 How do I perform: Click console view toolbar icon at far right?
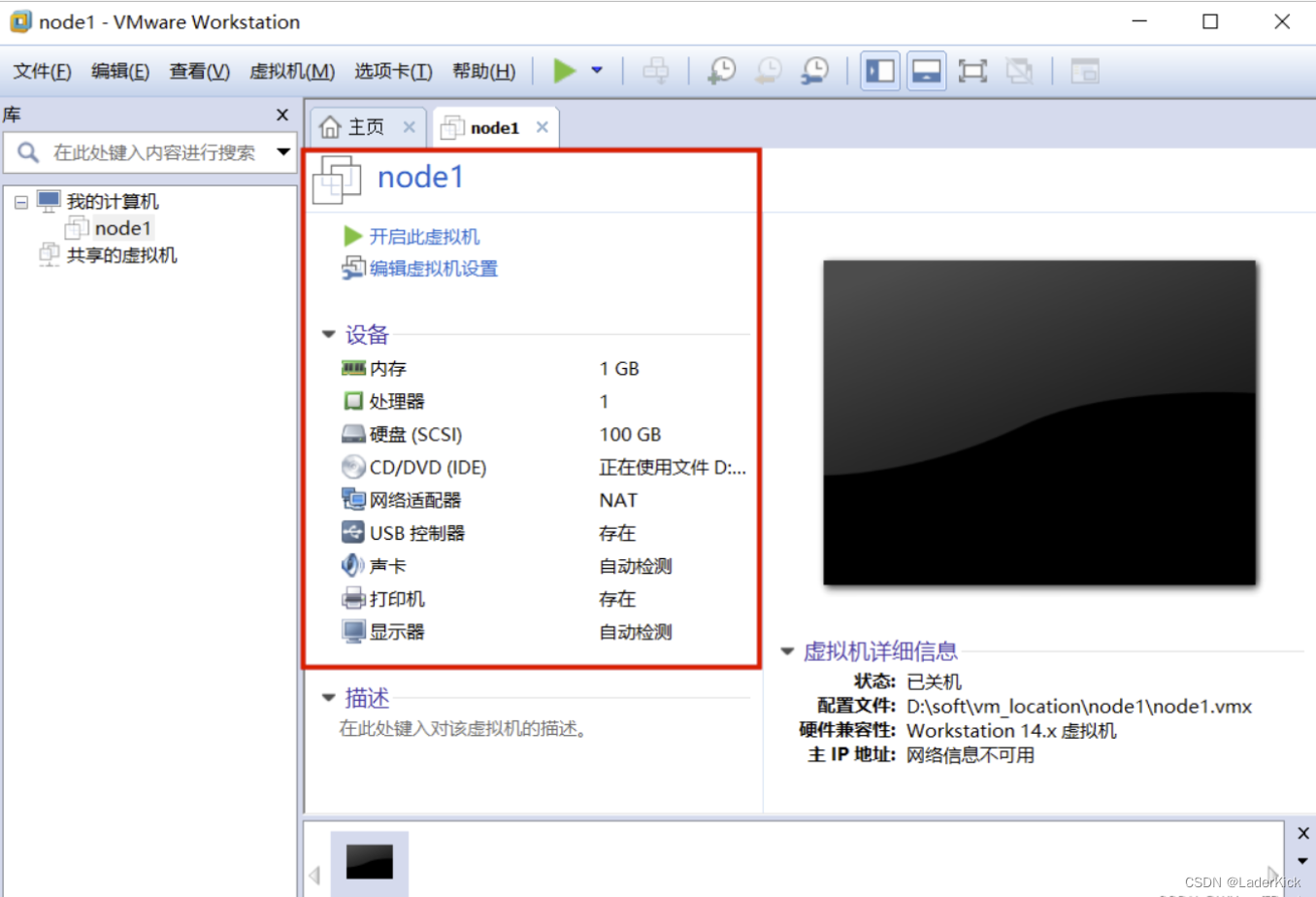(x=1084, y=71)
